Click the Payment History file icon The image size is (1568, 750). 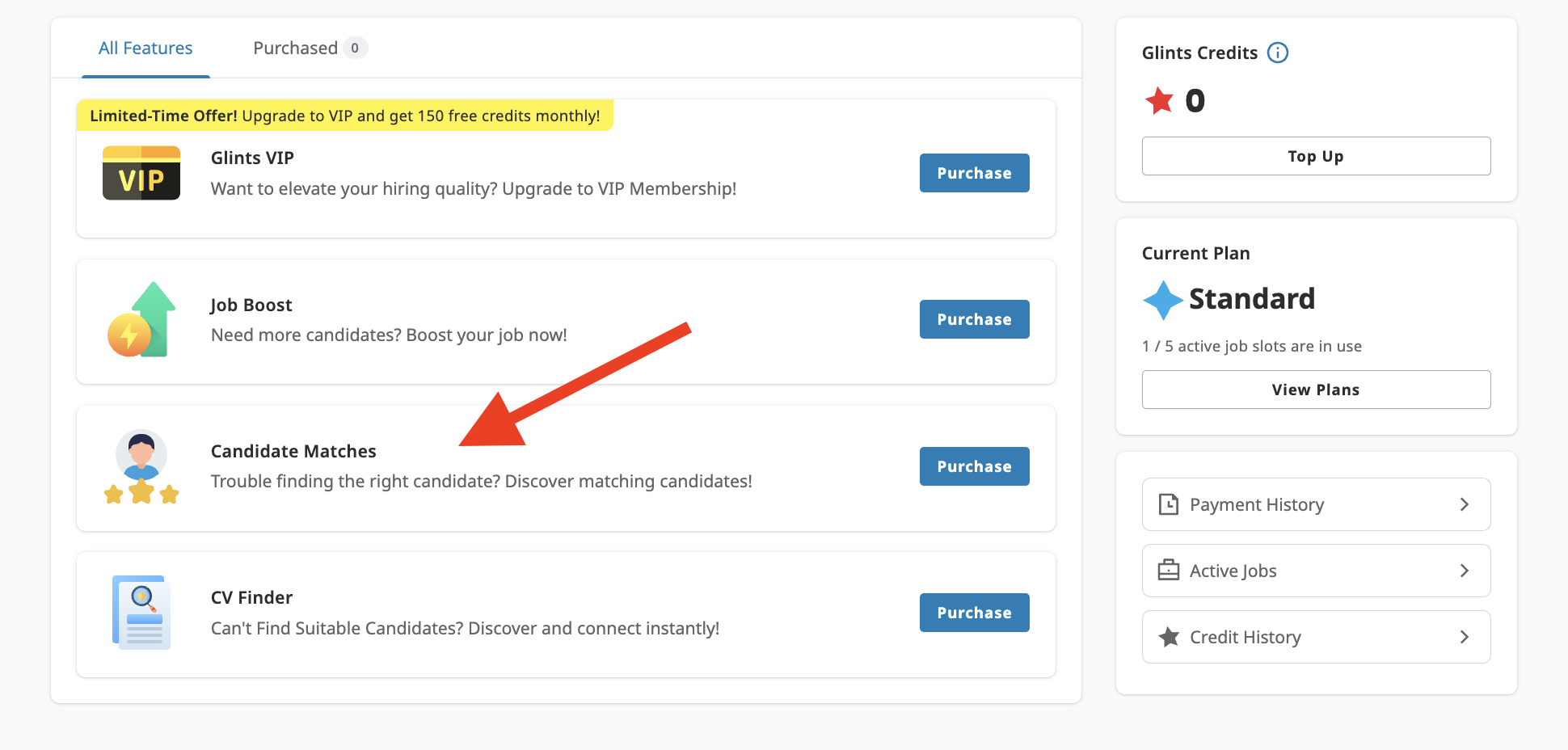tap(1169, 504)
